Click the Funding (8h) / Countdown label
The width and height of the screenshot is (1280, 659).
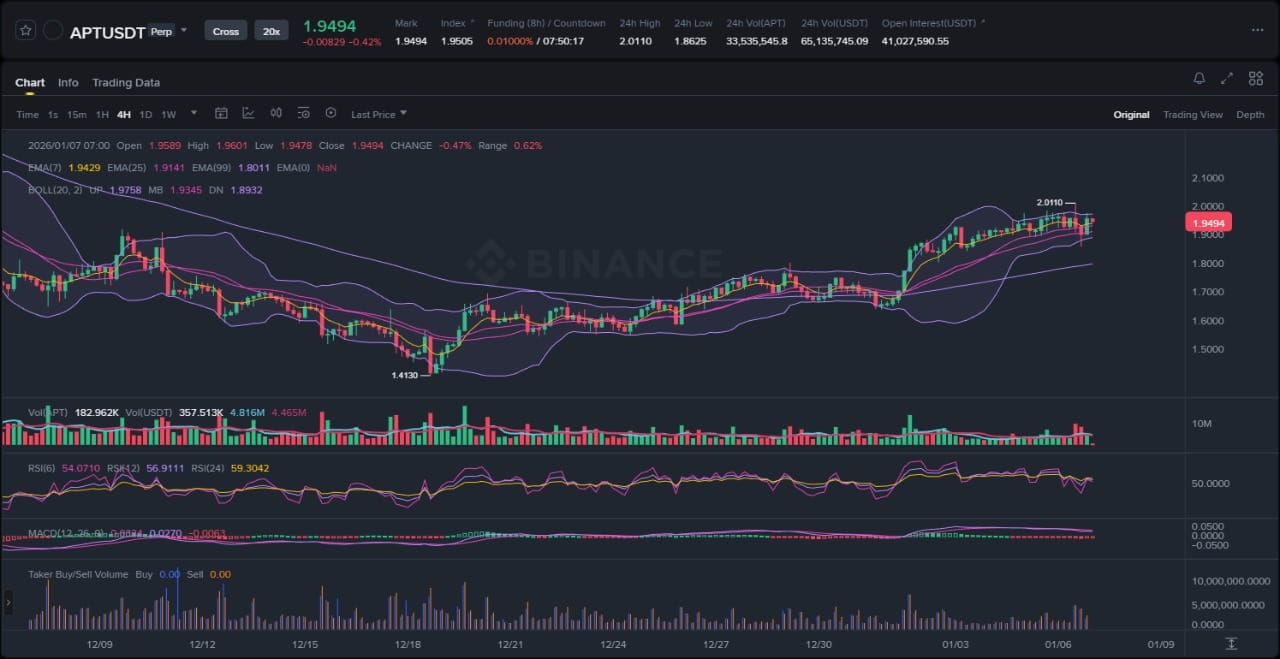click(546, 23)
